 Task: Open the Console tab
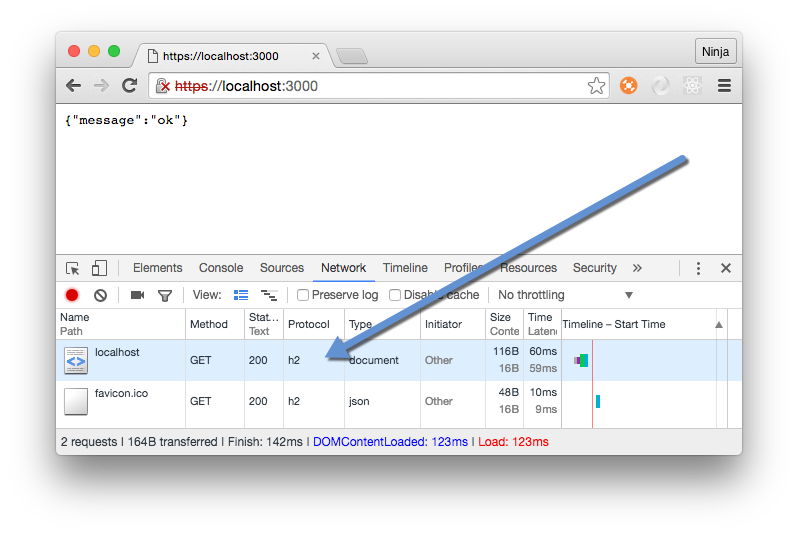point(221,268)
